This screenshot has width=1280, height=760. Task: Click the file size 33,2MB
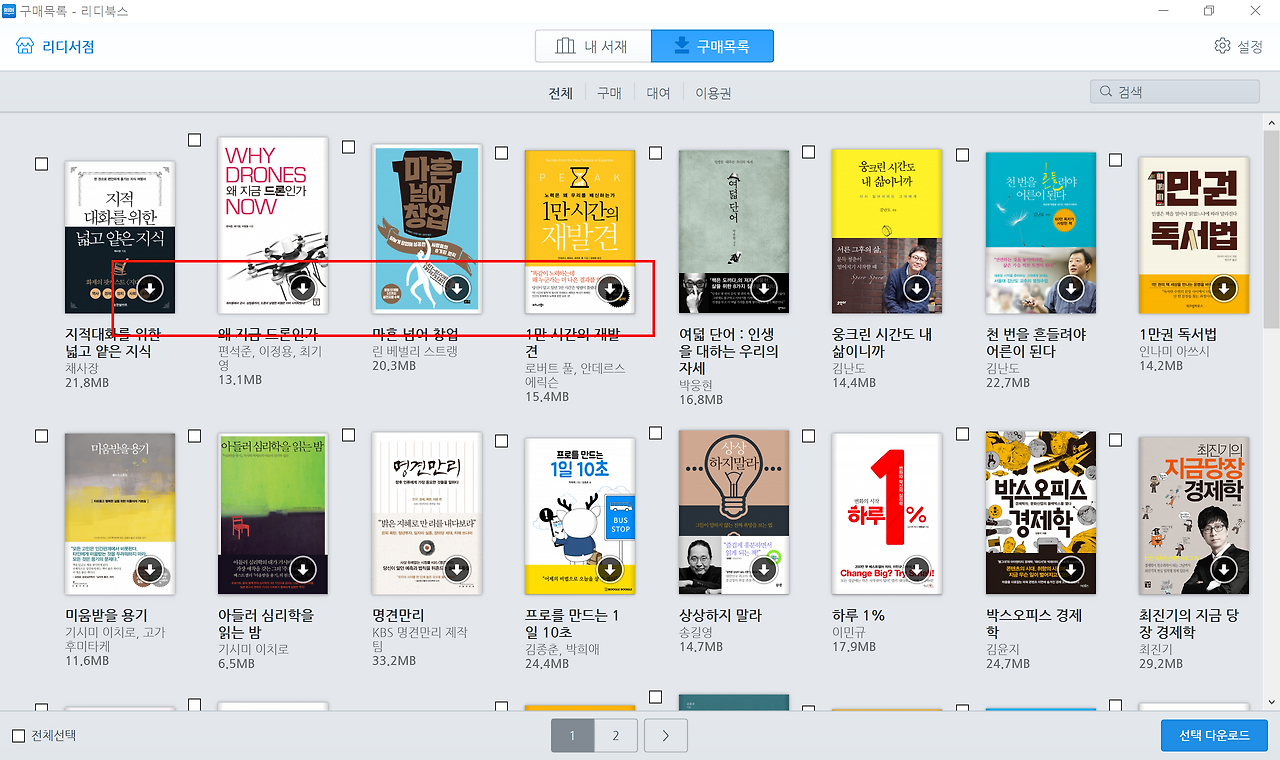click(x=394, y=661)
